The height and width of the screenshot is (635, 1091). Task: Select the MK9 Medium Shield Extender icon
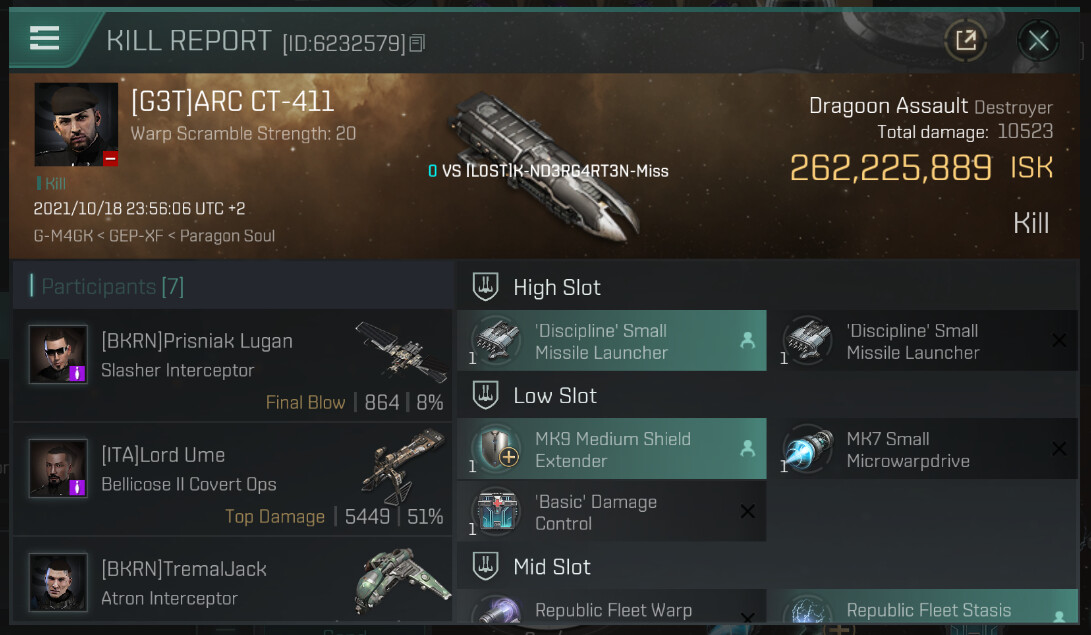pyautogui.click(x=496, y=450)
